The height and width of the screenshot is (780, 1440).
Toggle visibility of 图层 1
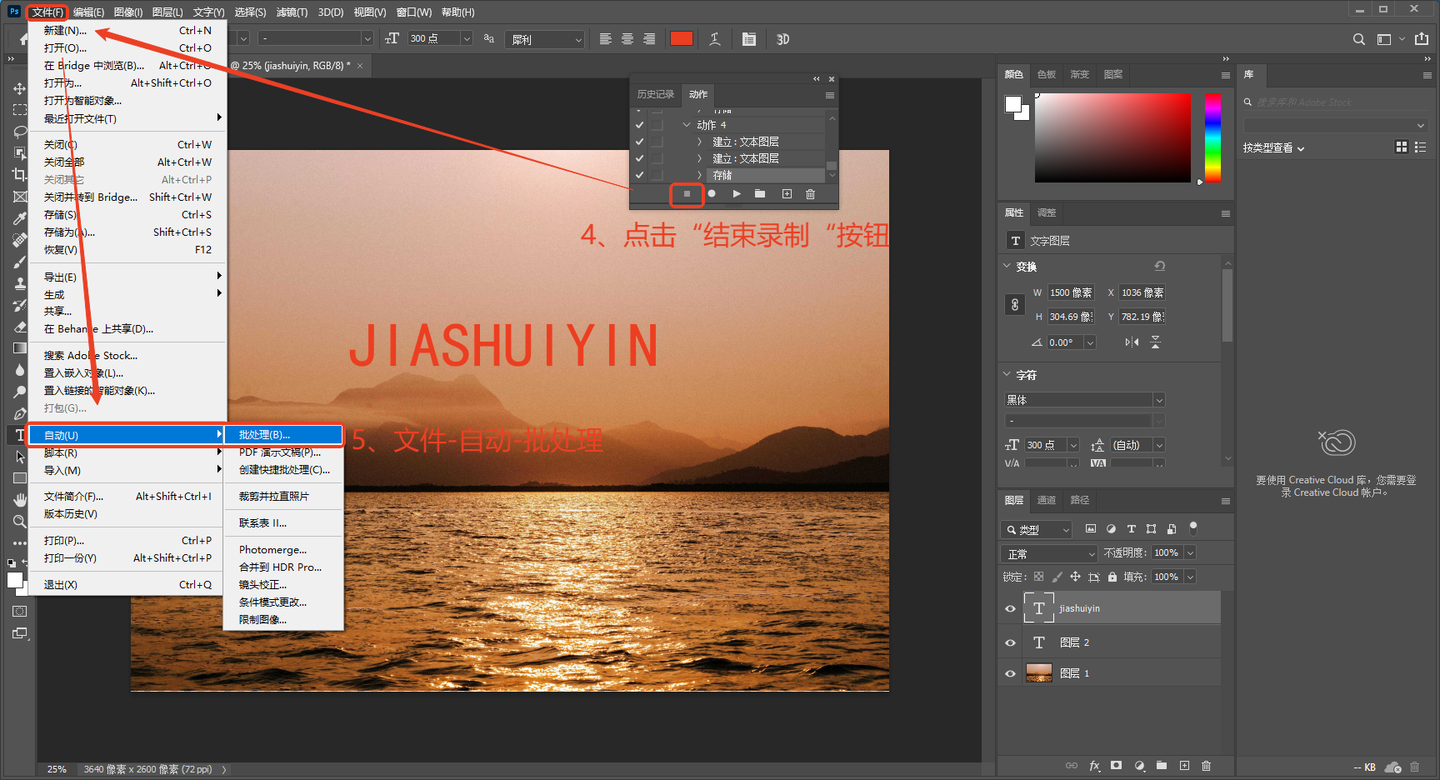(x=1010, y=674)
